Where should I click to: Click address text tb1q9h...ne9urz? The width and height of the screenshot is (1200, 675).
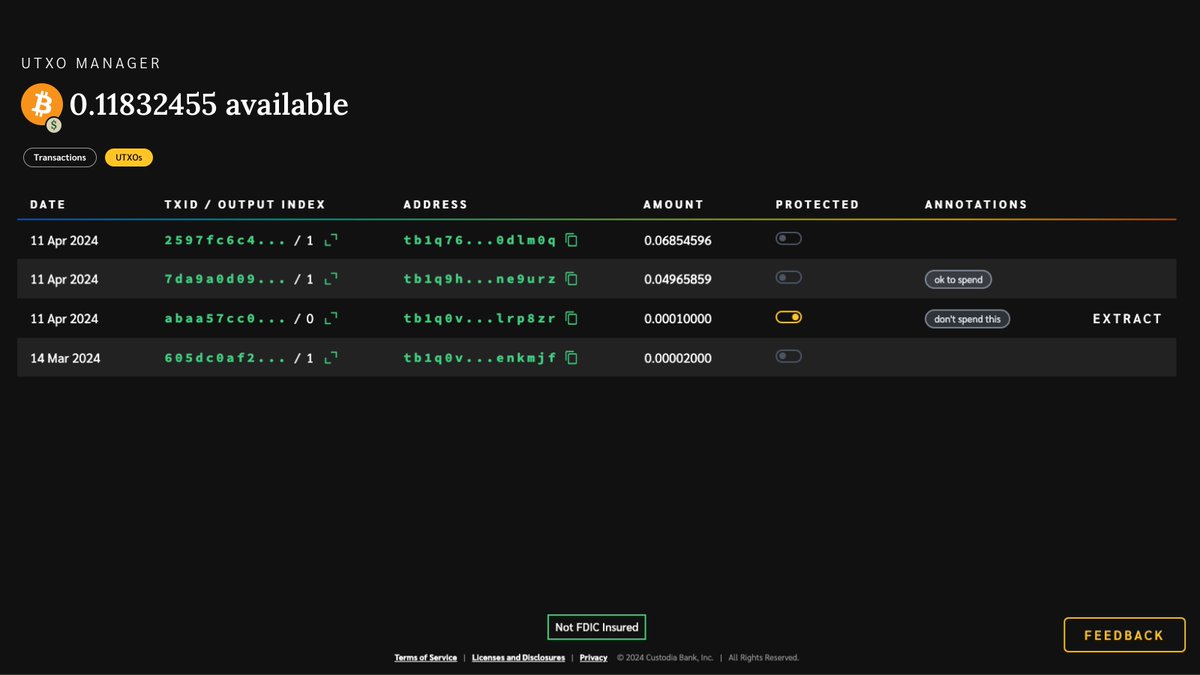coord(480,279)
